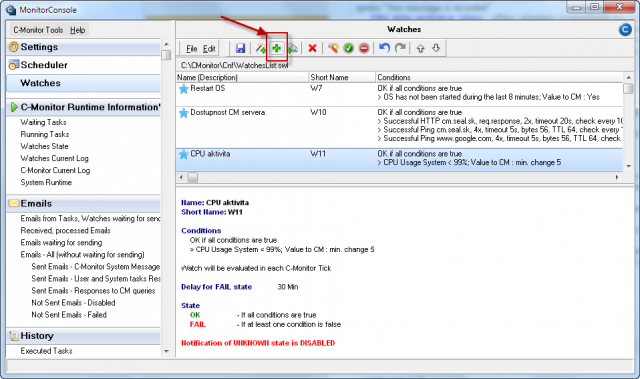The height and width of the screenshot is (379, 640).
Task: Select the Restart OS watch row
Action: click(x=399, y=93)
